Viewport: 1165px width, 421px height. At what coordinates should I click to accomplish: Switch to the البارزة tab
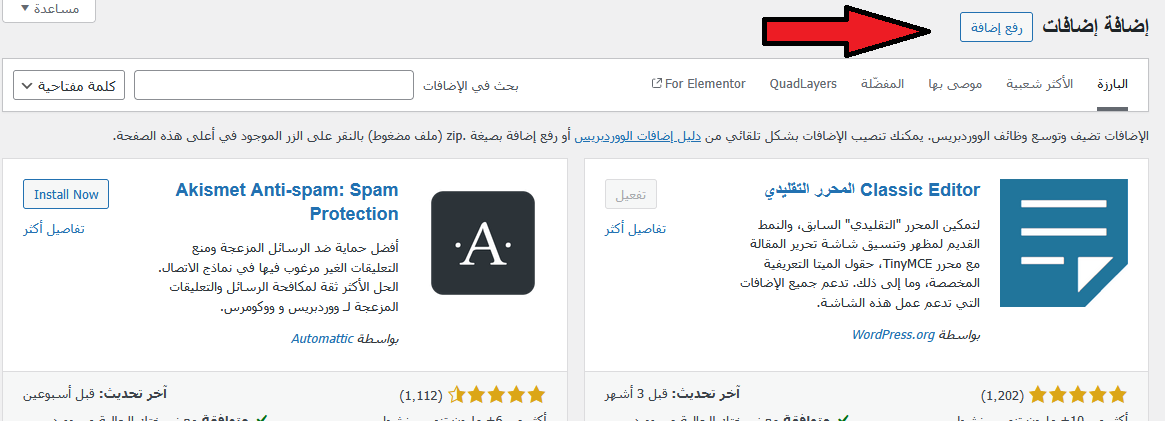(1112, 84)
